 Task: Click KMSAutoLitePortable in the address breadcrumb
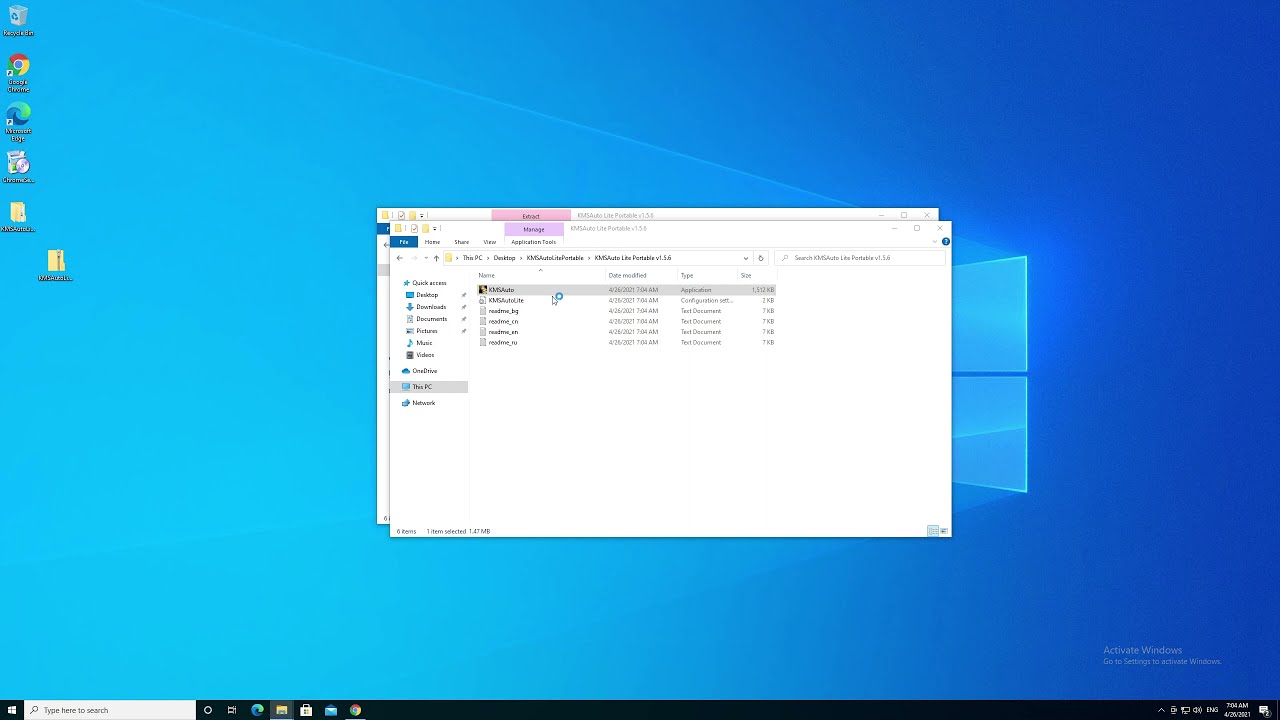click(555, 258)
